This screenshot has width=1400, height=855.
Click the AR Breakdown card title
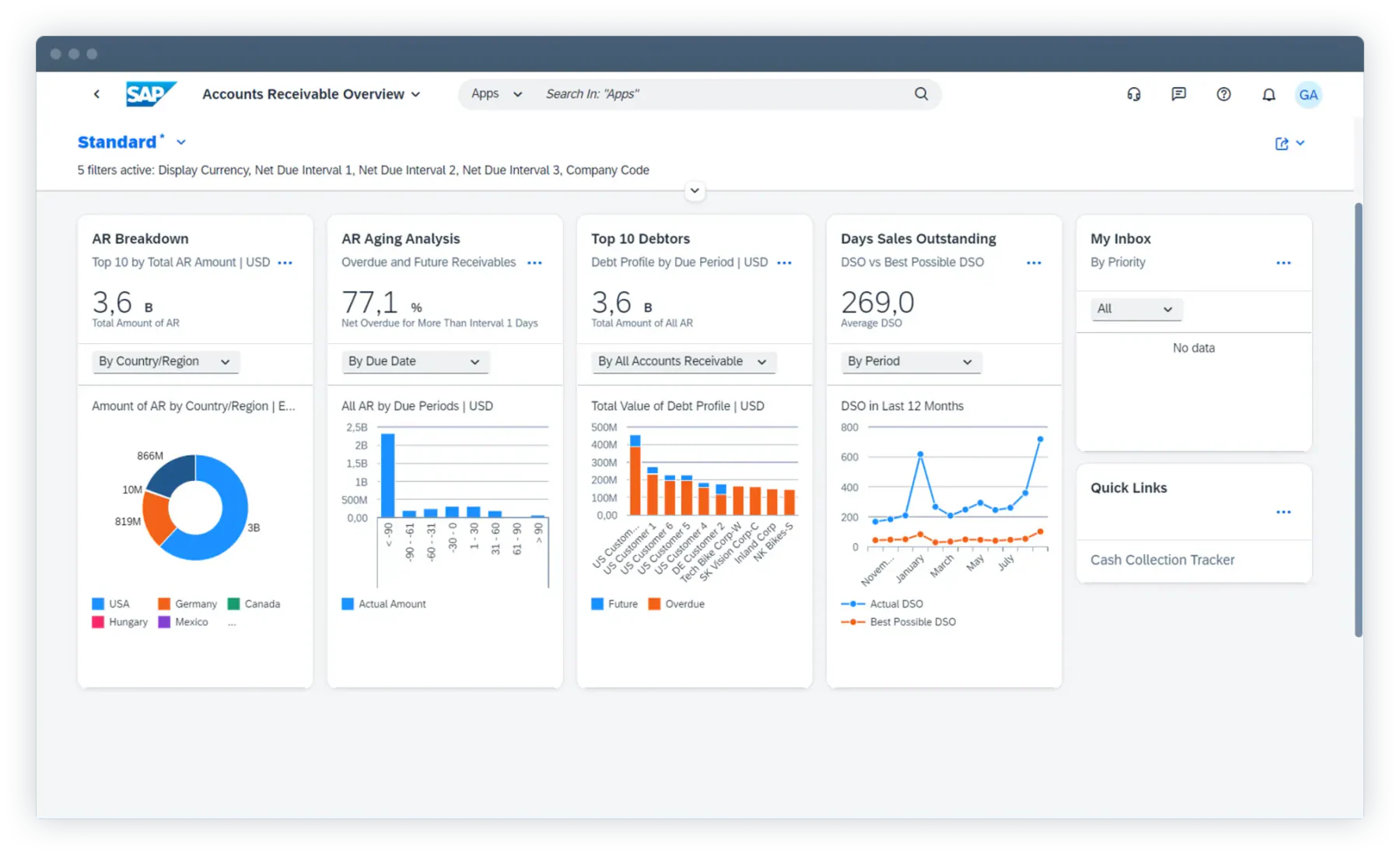(x=140, y=239)
